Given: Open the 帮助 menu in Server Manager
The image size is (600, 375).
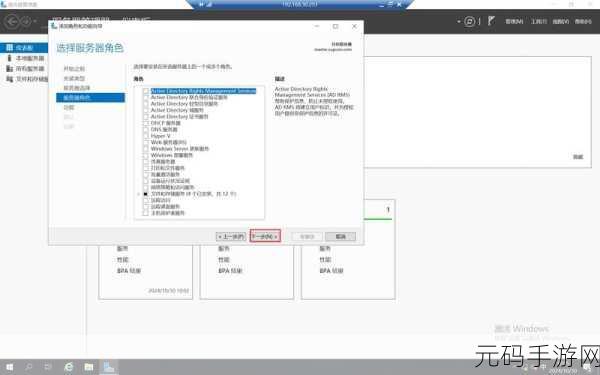Looking at the screenshot, I should click(583, 22).
